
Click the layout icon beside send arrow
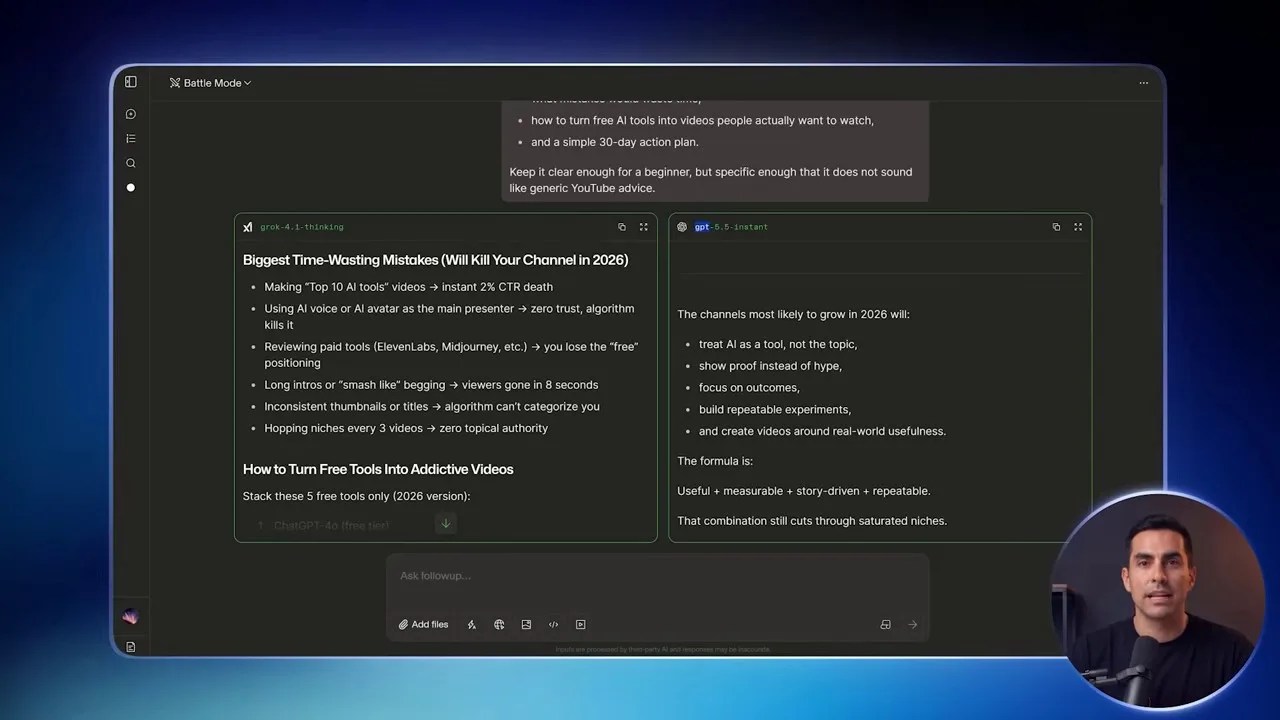coord(885,625)
